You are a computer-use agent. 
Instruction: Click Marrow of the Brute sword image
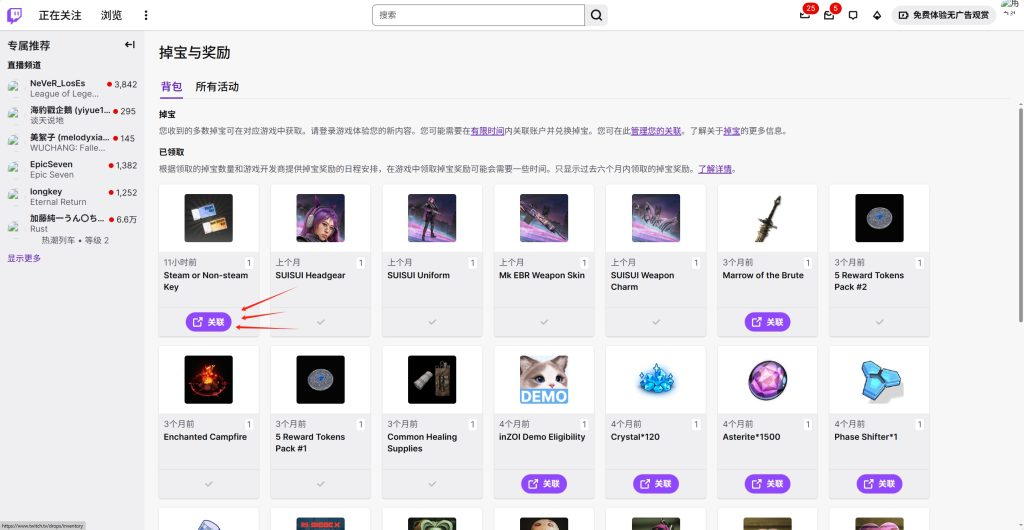767,218
